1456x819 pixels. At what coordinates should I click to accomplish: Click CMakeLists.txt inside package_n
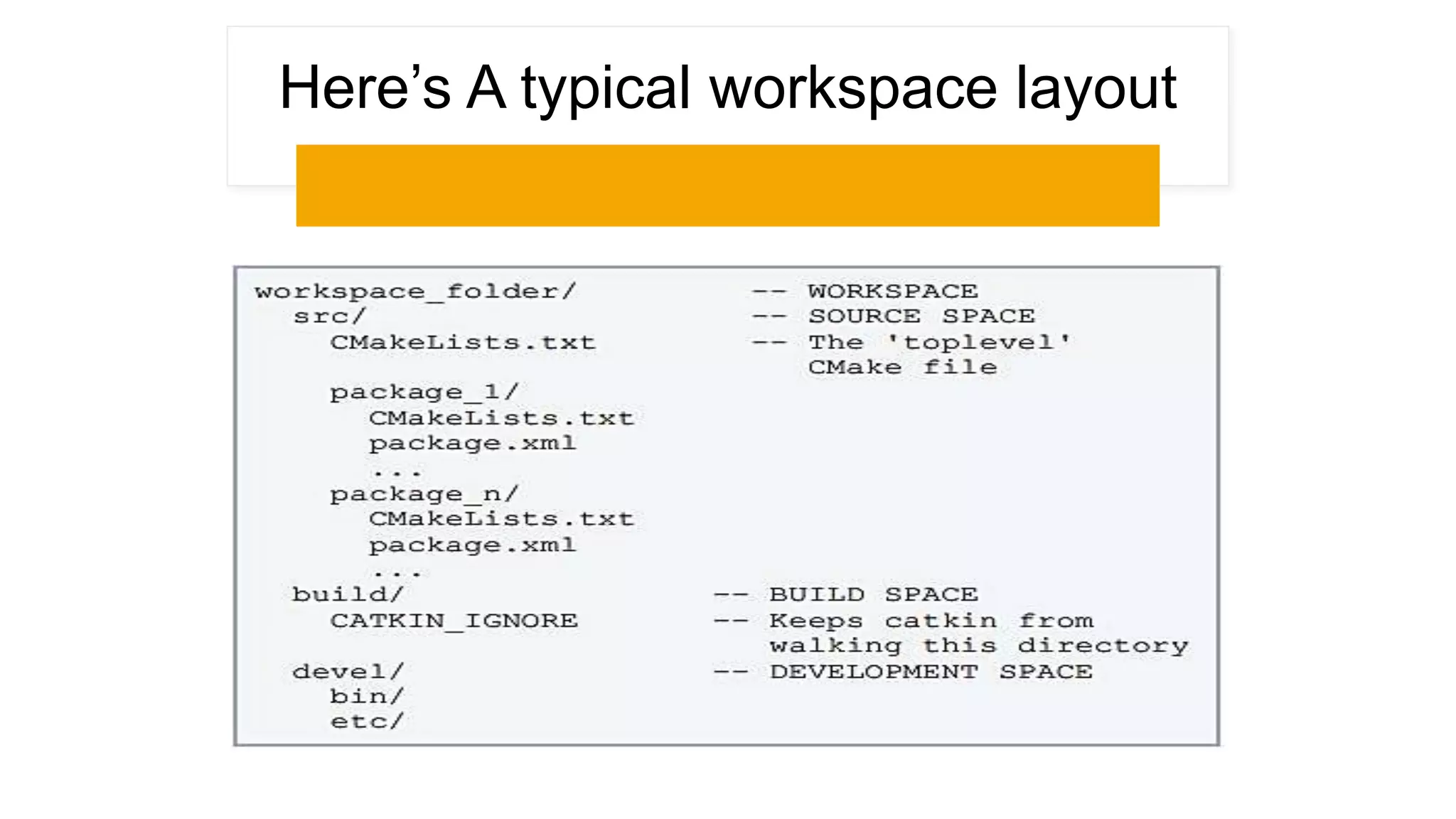coord(500,519)
